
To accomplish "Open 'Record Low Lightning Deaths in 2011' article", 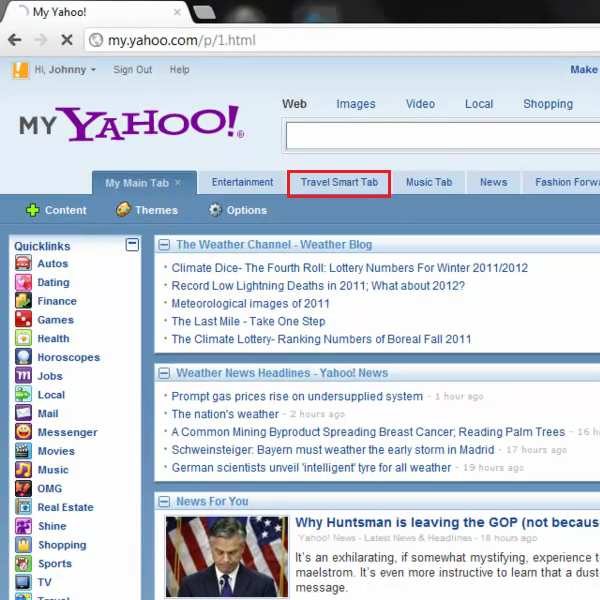I will click(318, 286).
